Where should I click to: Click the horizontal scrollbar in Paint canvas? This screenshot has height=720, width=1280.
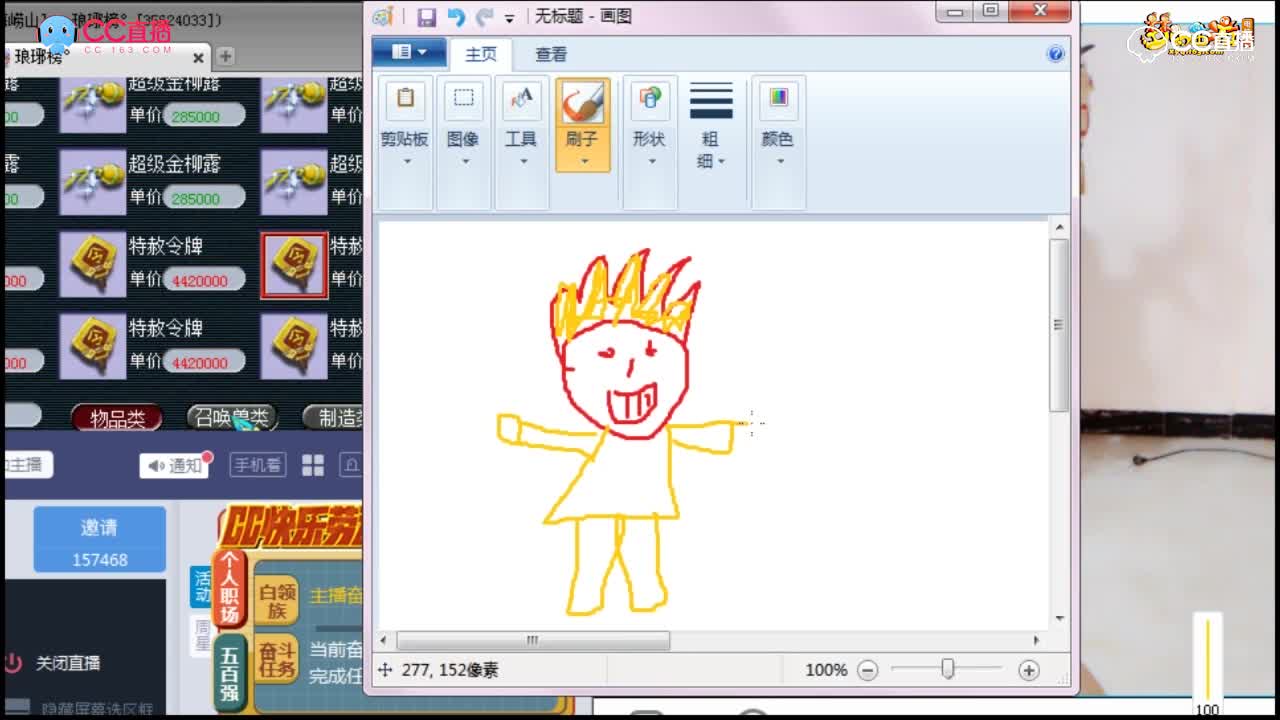(533, 641)
